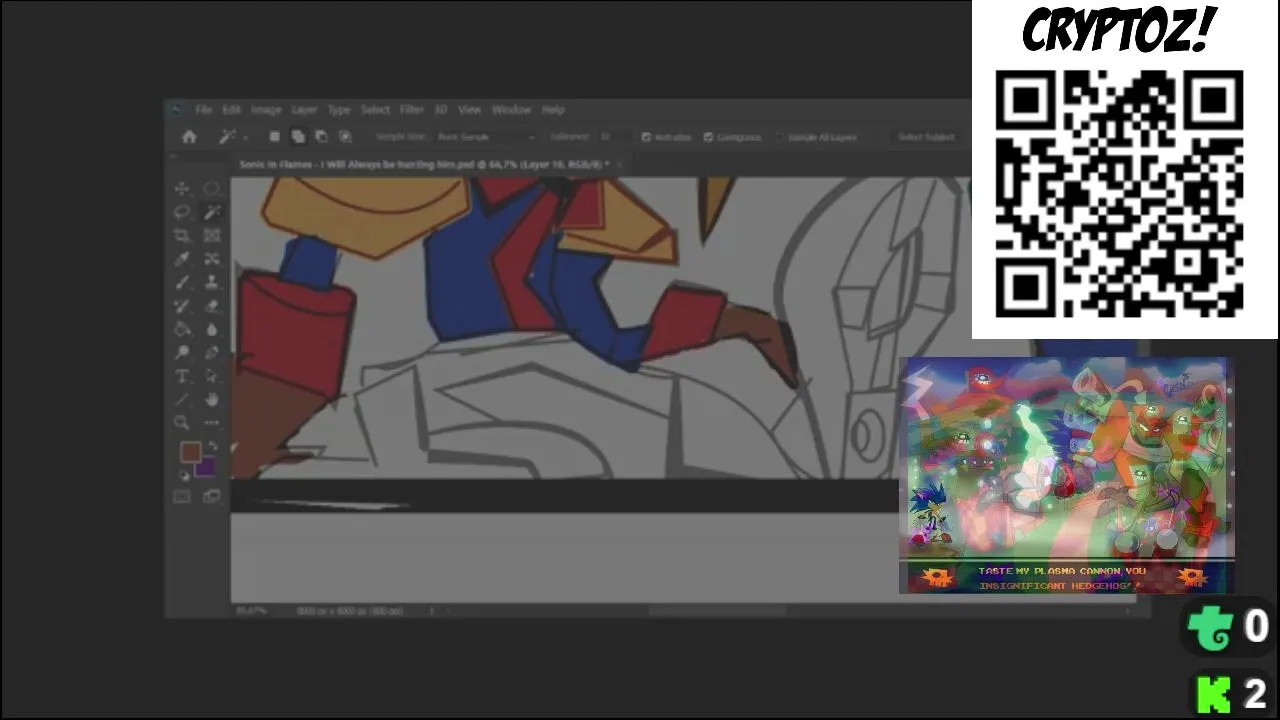Select the Blur tool
Screen dimensions: 1280x720
click(212, 329)
